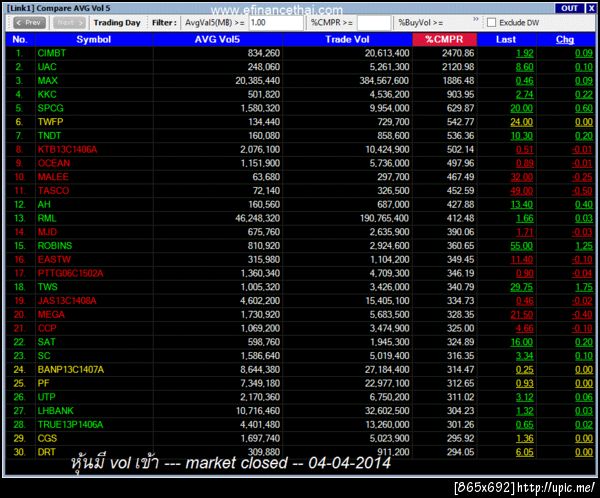Click MAX trade volume 384,567,600
Screen dimensions: 600x498
(384, 81)
